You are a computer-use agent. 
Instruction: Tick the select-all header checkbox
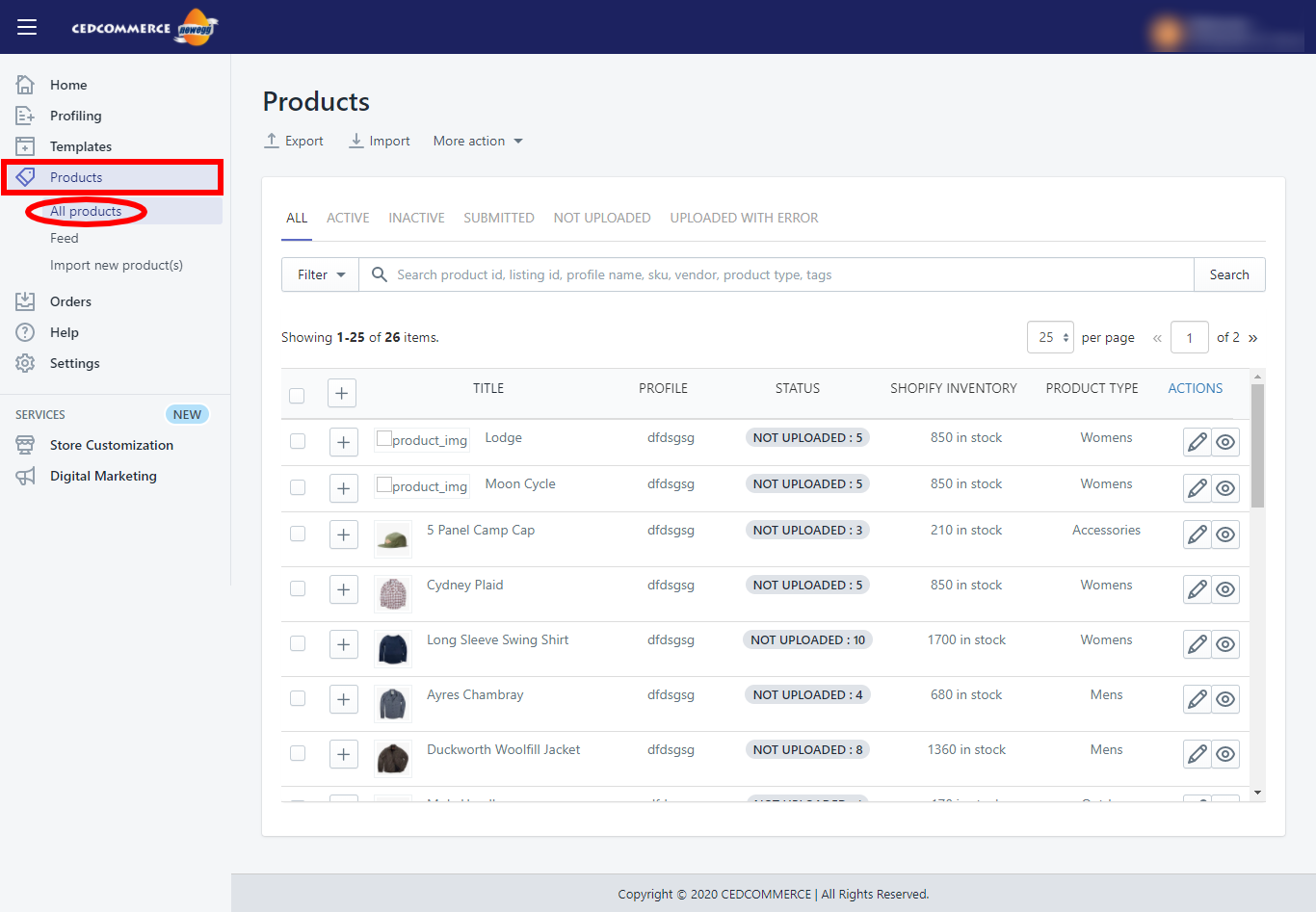pos(297,395)
